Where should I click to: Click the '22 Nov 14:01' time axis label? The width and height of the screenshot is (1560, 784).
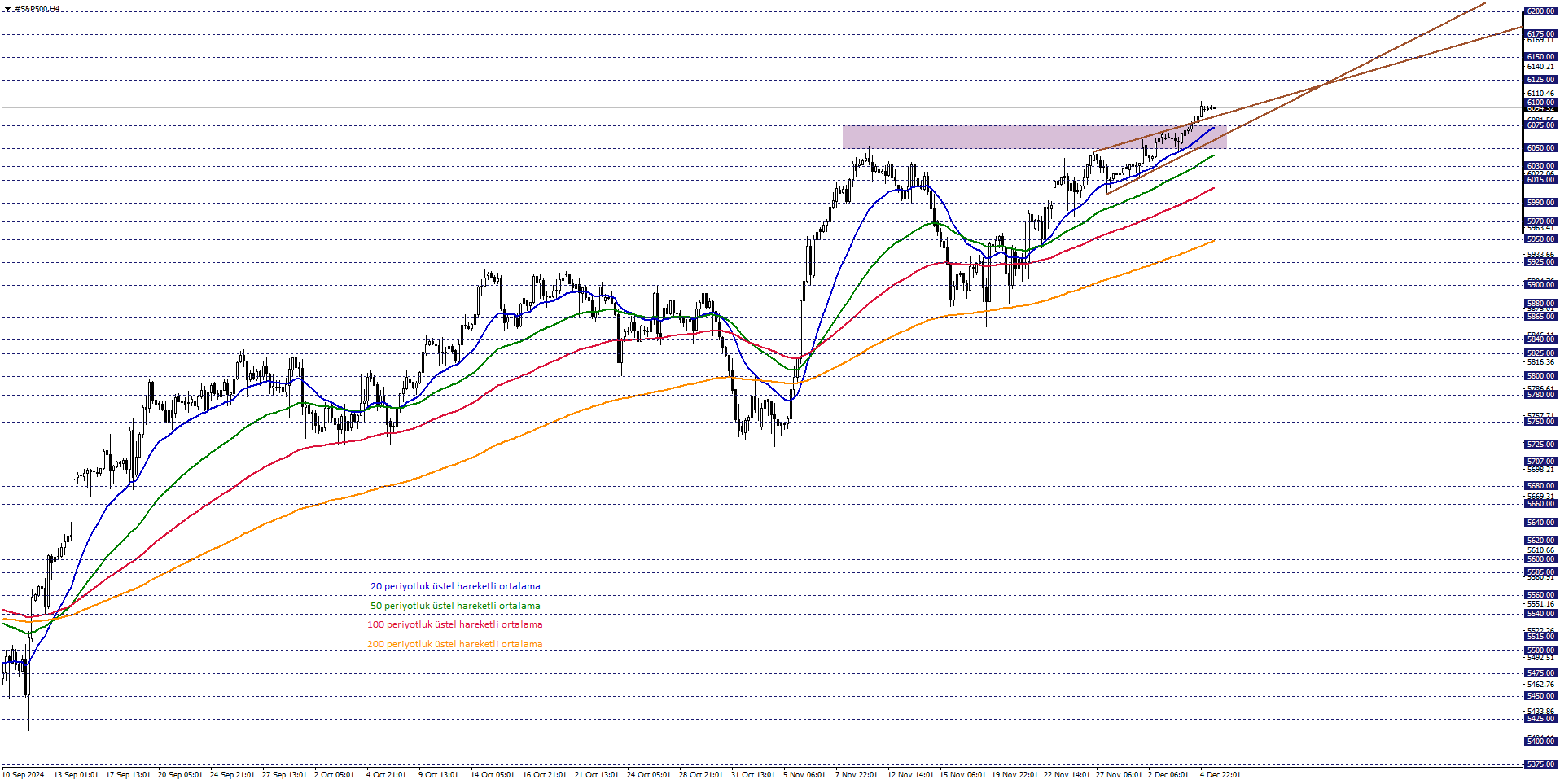click(1067, 775)
